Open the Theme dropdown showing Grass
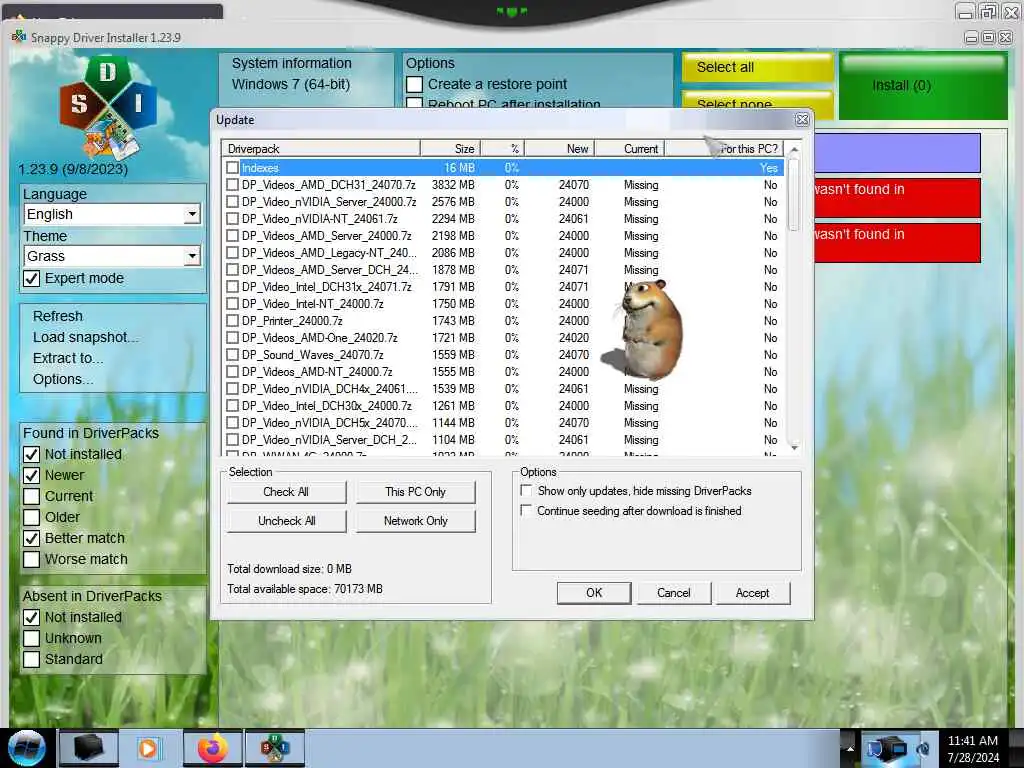The height and width of the screenshot is (768, 1024). tap(112, 256)
